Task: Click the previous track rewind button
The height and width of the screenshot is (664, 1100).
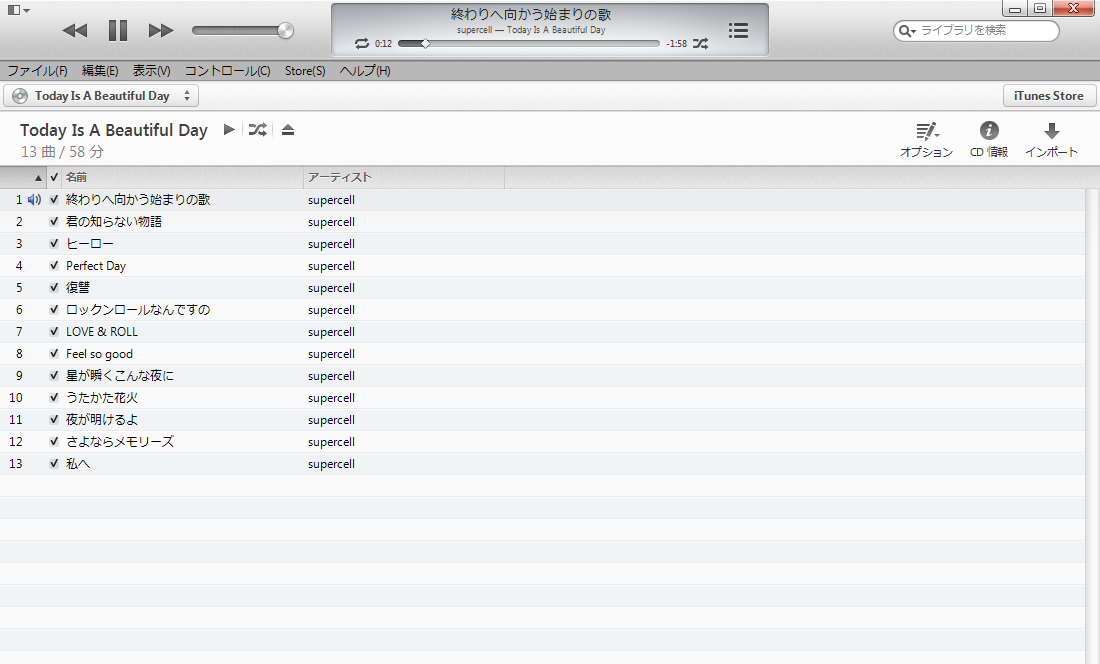Action: click(74, 30)
